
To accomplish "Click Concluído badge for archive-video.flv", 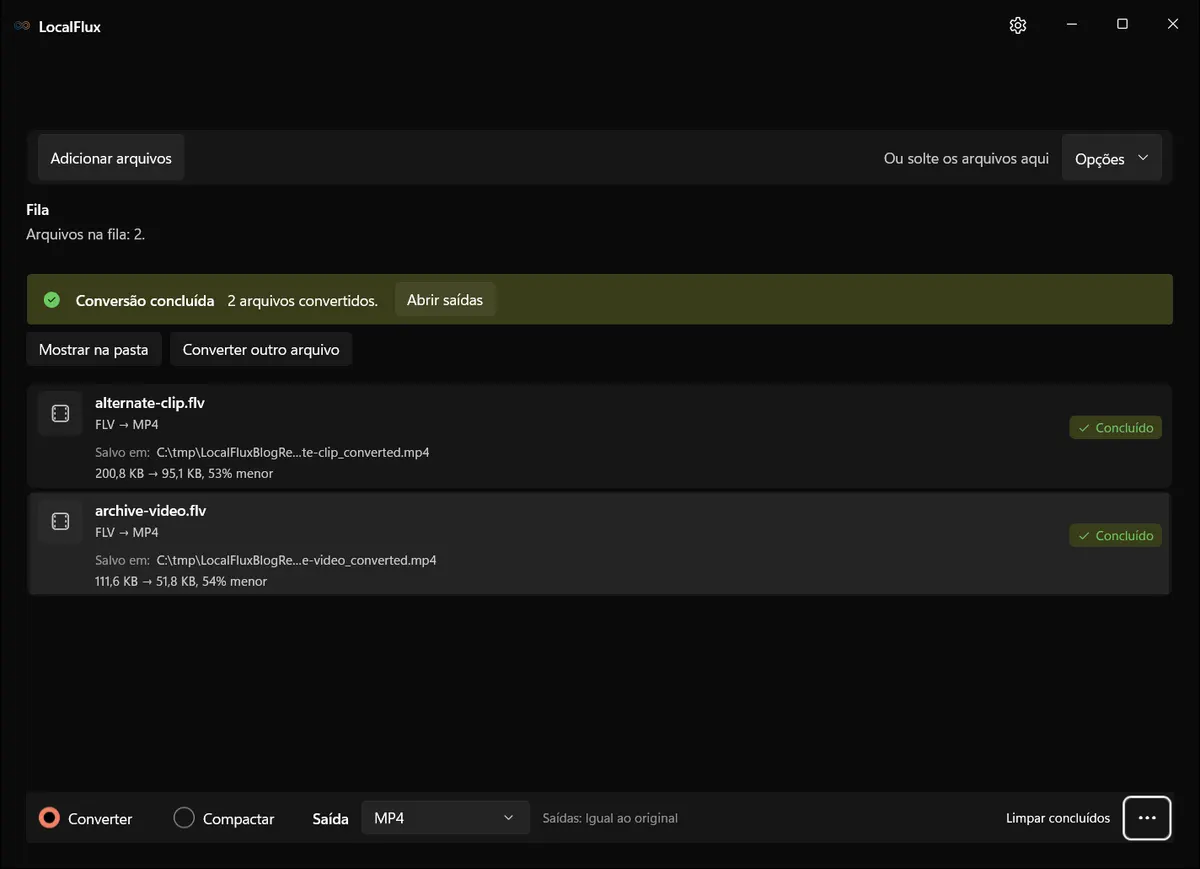I will click(1115, 536).
